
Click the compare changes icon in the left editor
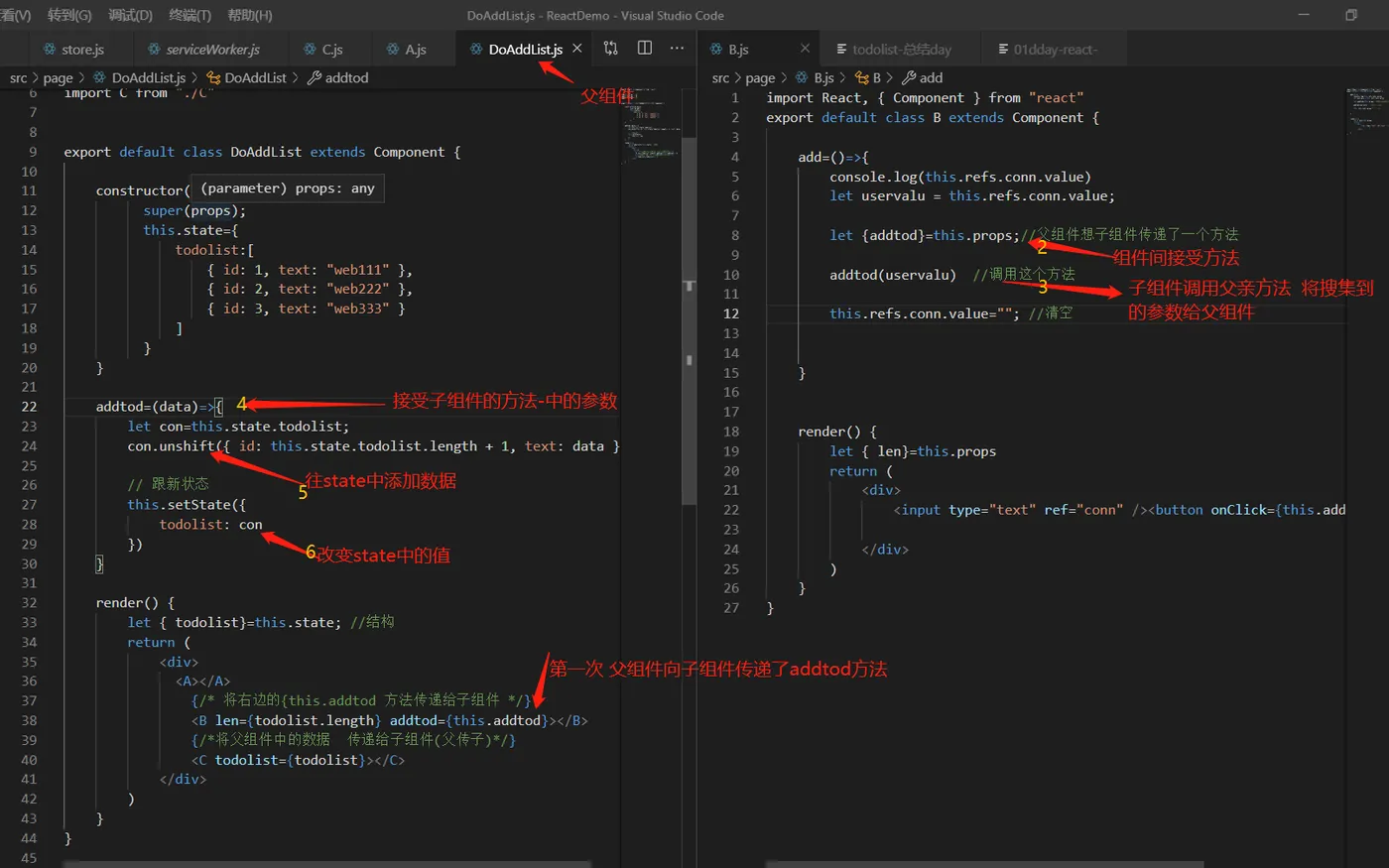point(611,49)
